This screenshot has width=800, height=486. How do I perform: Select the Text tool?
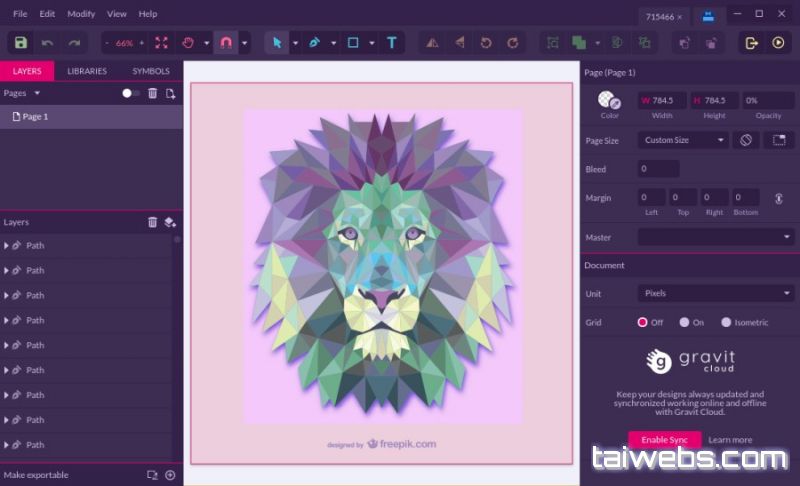pos(391,43)
